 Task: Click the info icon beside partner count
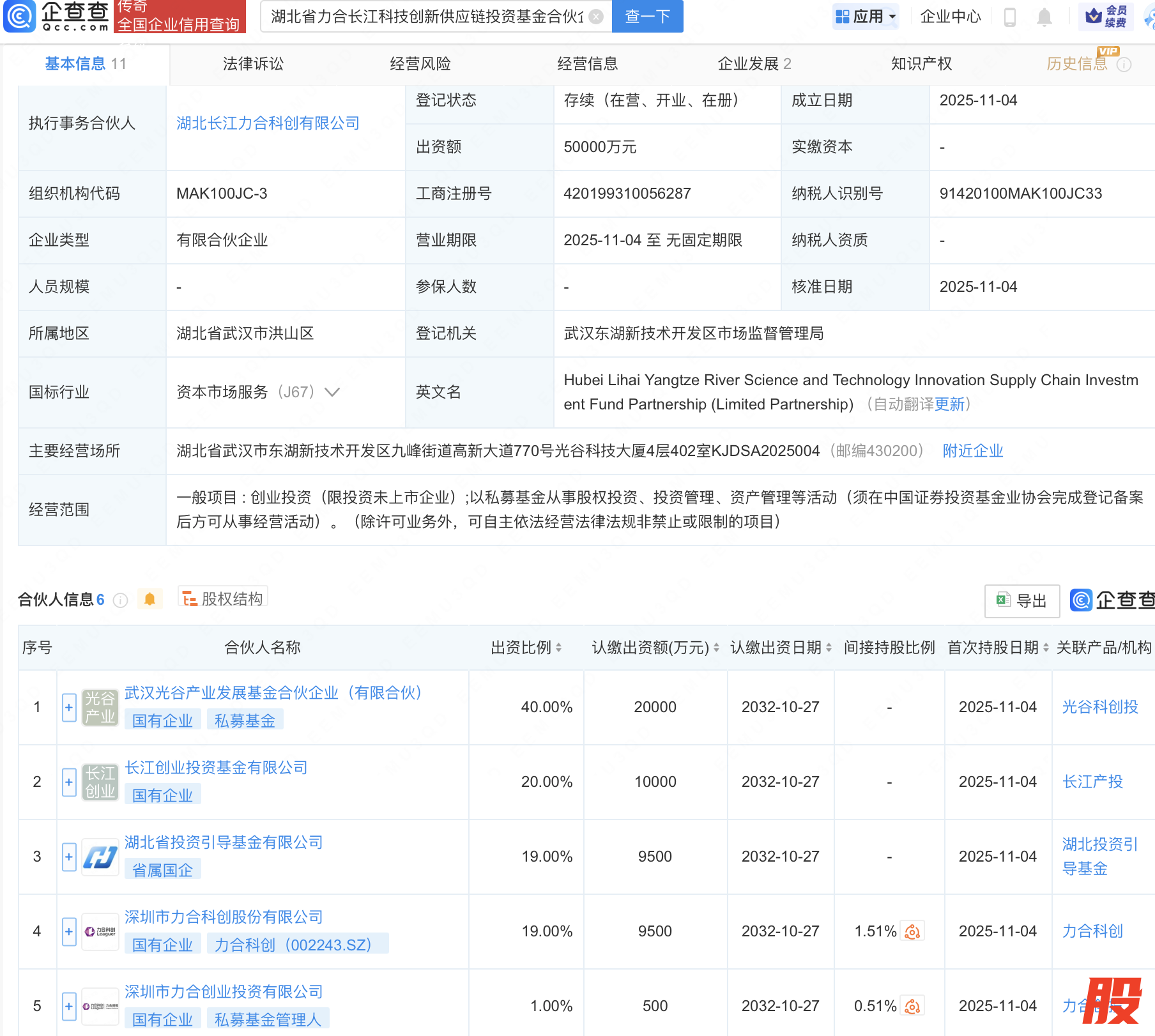[120, 600]
